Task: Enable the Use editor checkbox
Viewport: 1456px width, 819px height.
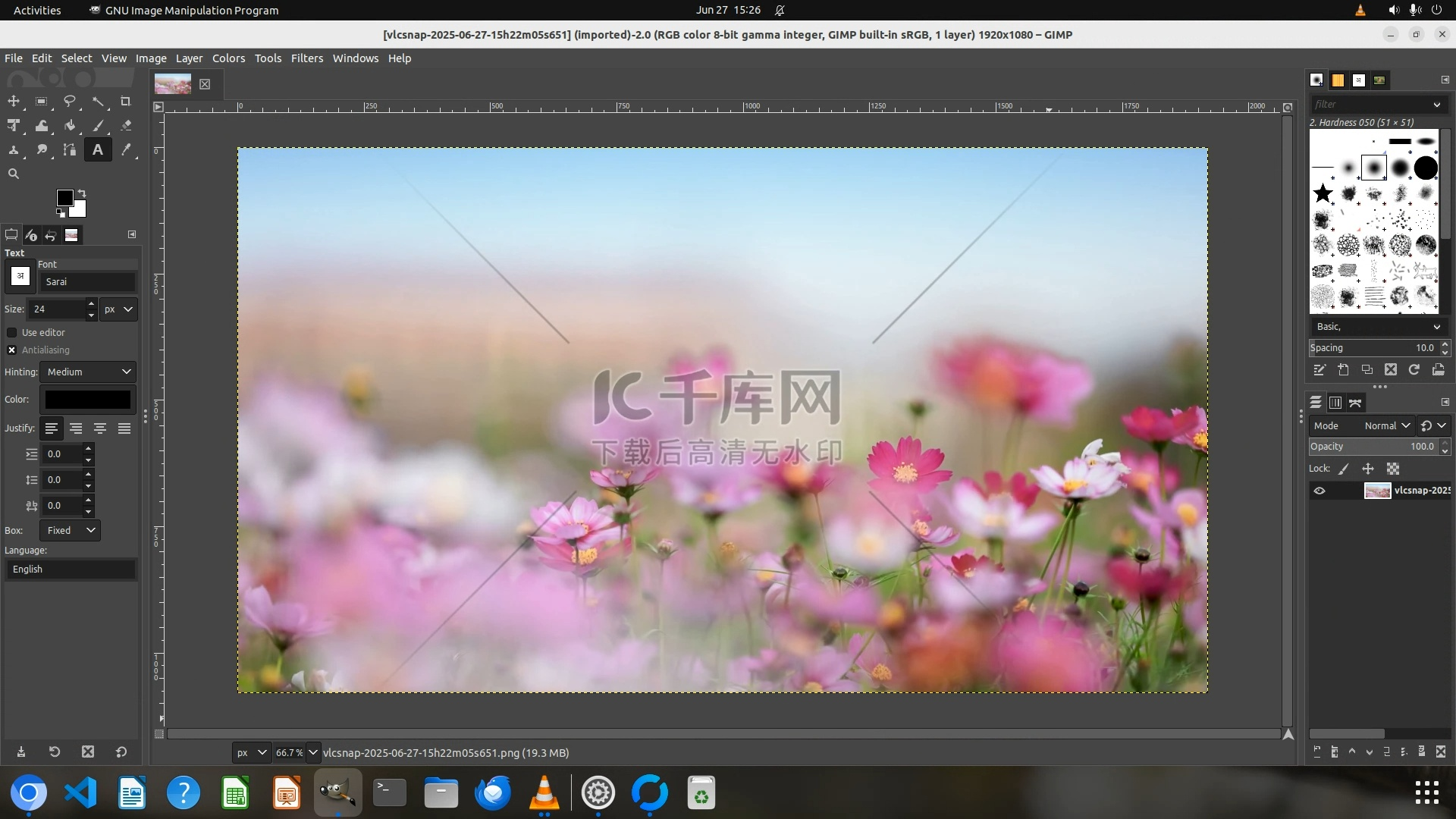Action: (12, 332)
